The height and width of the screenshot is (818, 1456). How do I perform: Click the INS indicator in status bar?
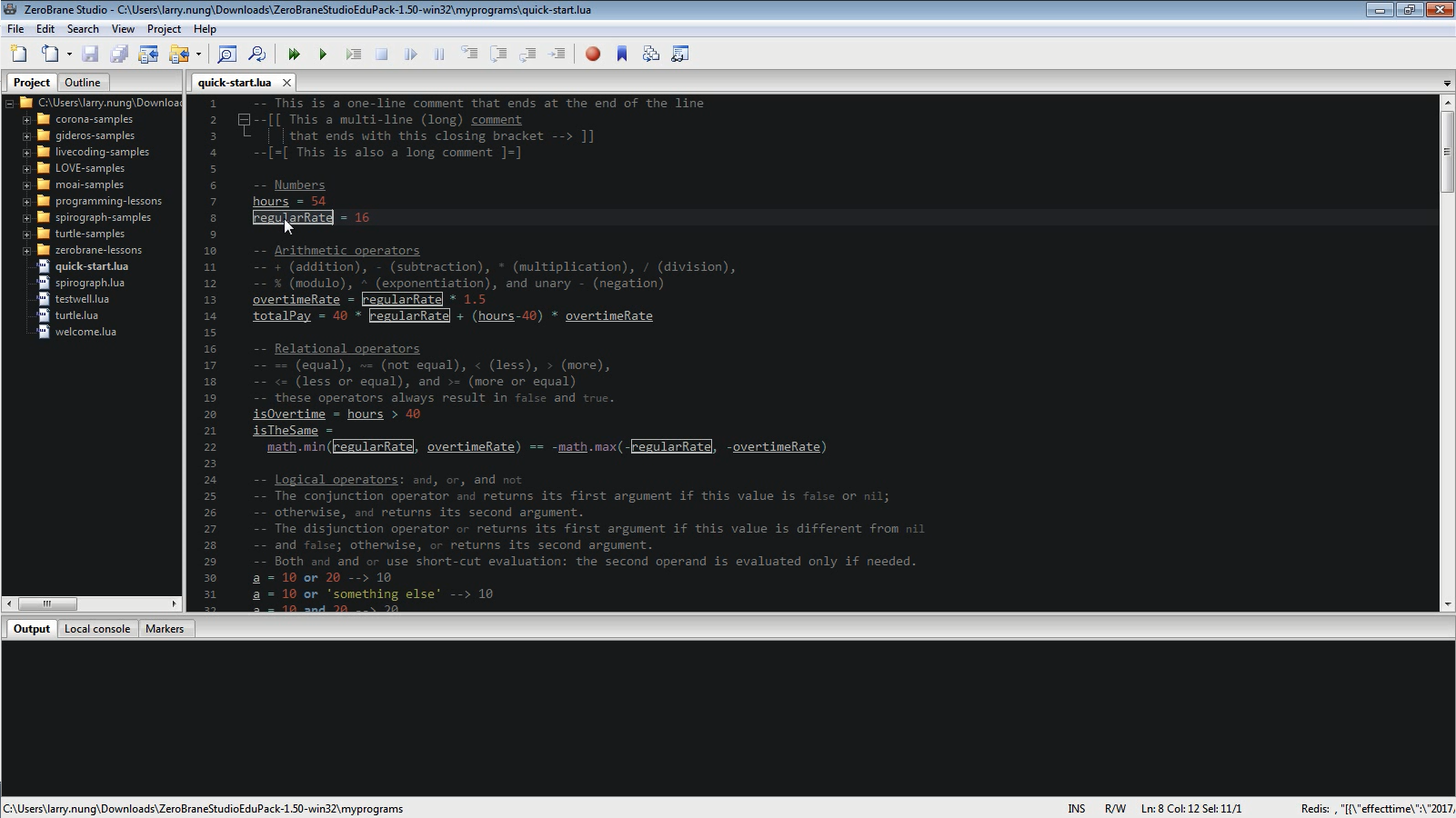[1077, 809]
